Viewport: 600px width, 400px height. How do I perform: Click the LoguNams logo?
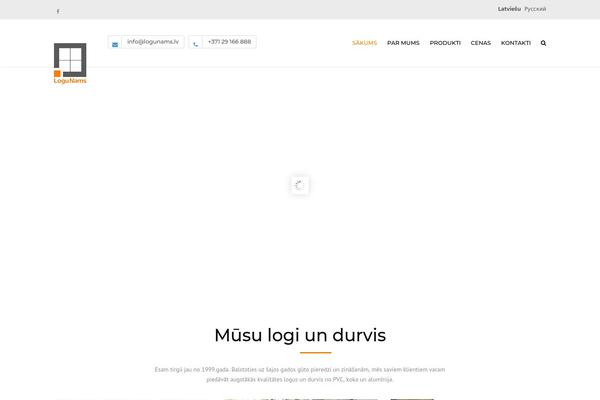(70, 63)
